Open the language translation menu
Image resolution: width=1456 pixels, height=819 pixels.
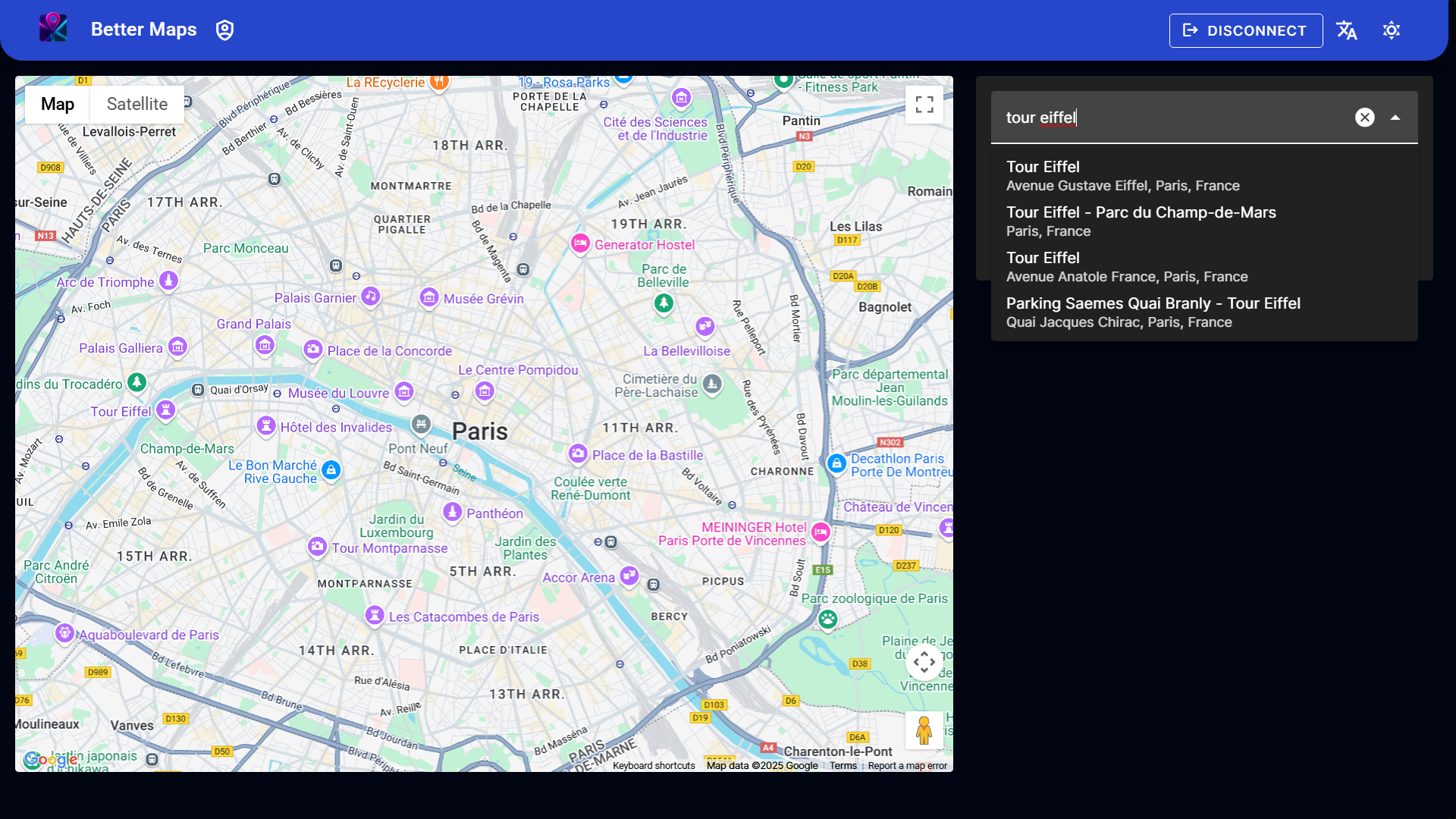(x=1347, y=30)
